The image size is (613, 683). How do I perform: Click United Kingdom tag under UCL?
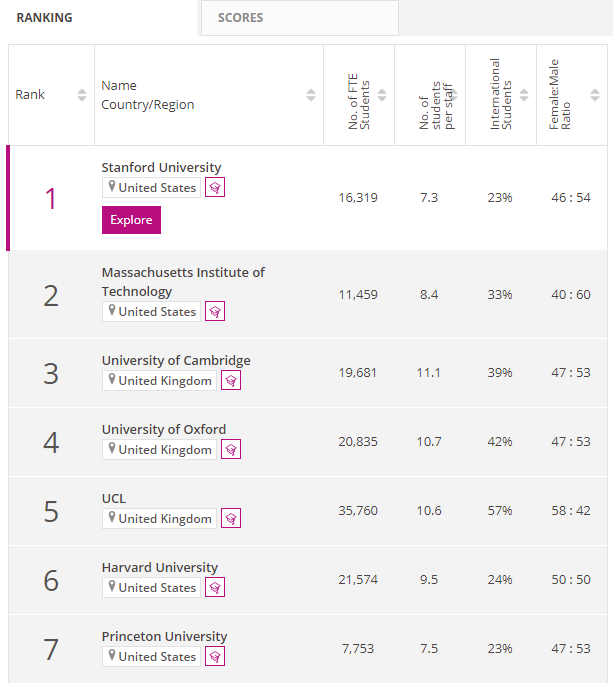tap(159, 518)
